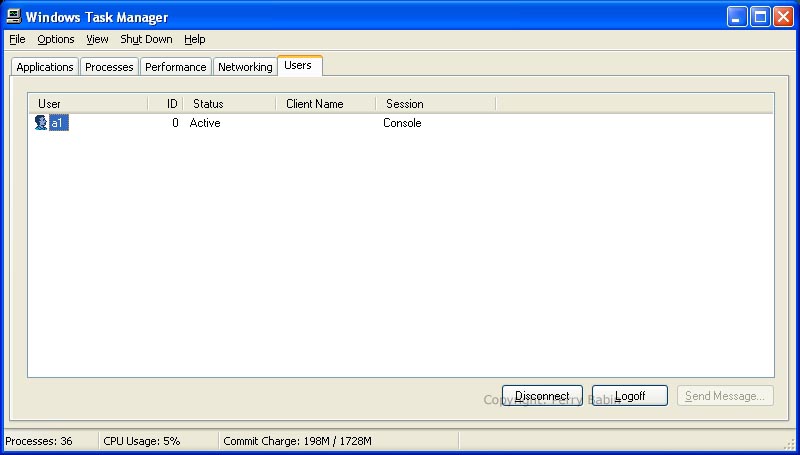
Task: Maximize the Task Manager window
Action: point(760,17)
